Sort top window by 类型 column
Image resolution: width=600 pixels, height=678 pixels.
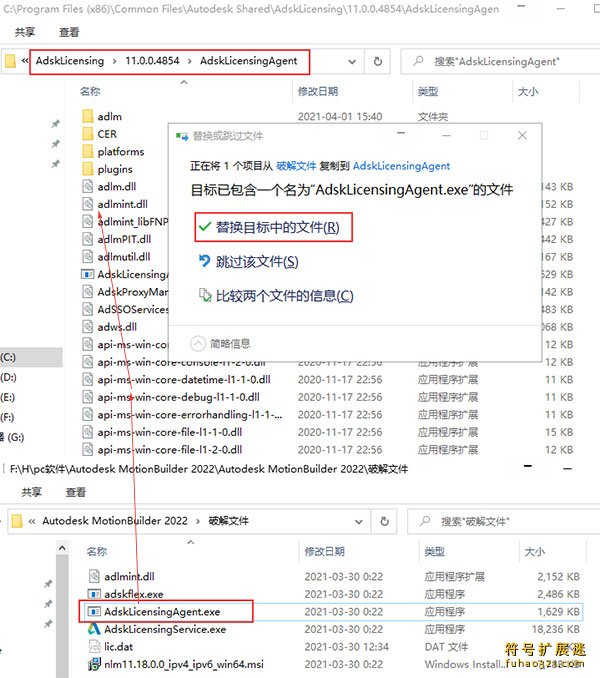point(428,91)
